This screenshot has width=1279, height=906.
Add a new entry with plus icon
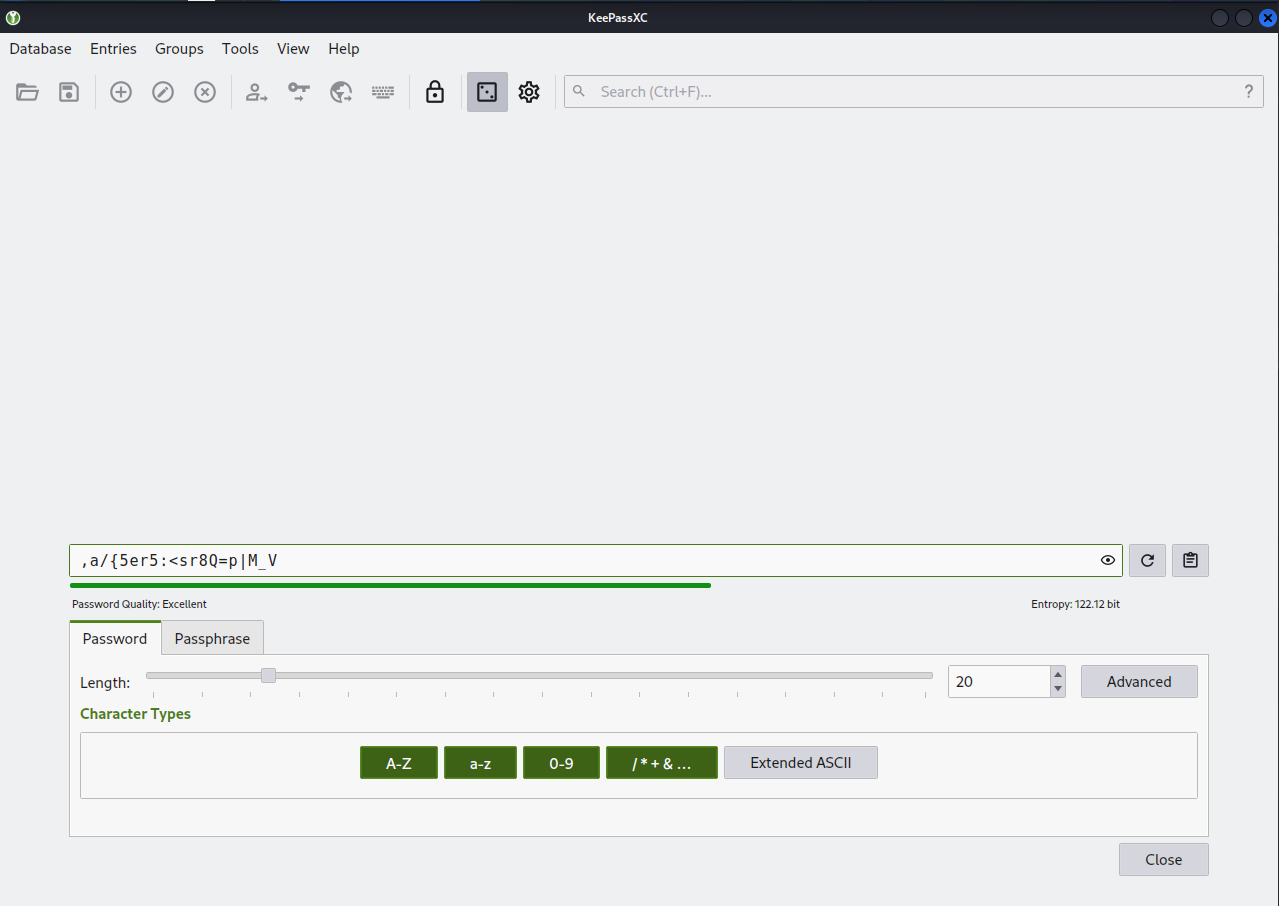[121, 92]
